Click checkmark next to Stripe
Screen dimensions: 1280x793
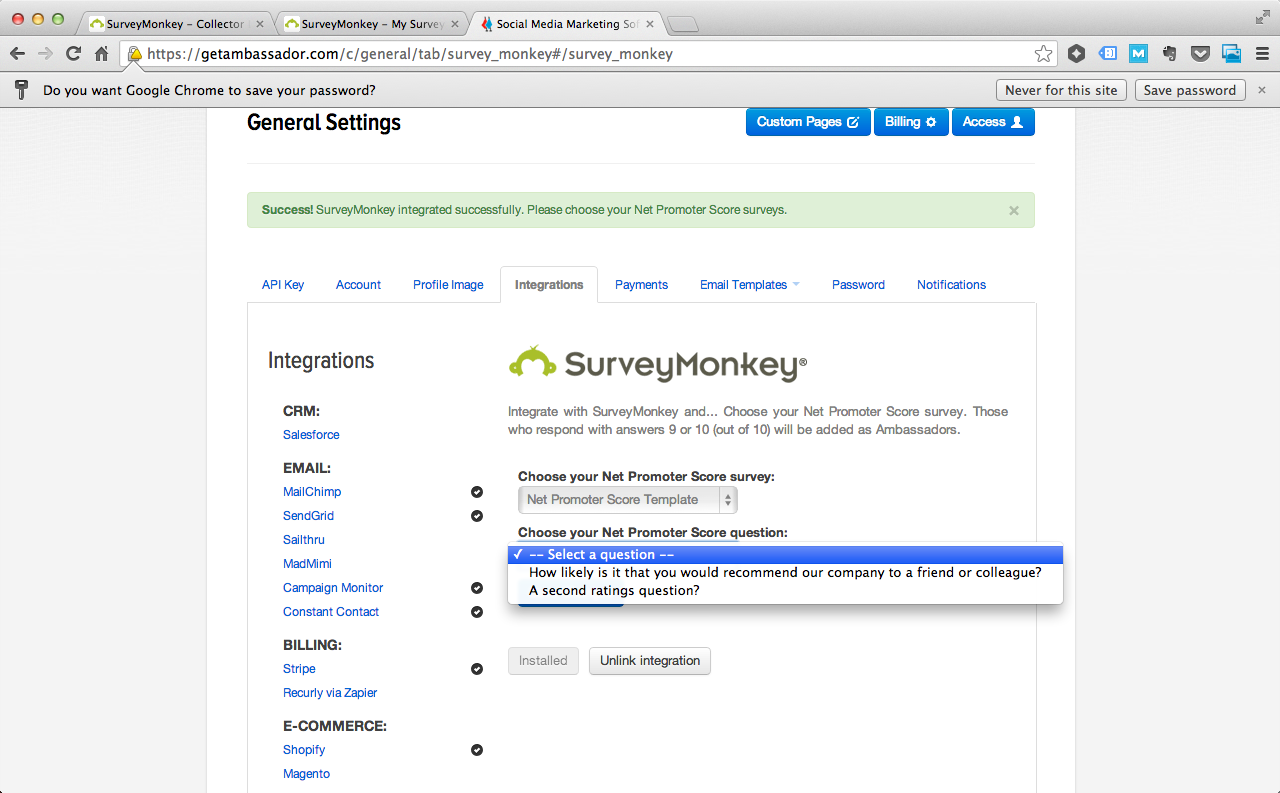[477, 669]
